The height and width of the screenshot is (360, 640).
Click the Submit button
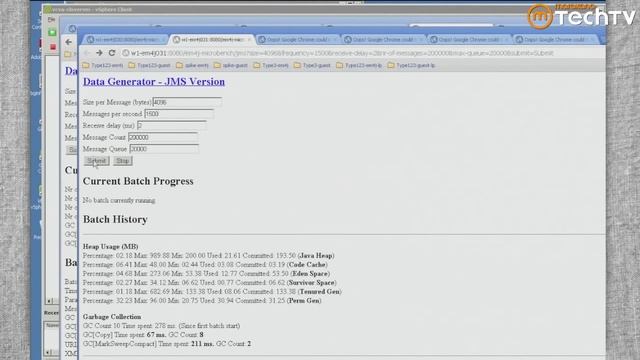[96, 161]
